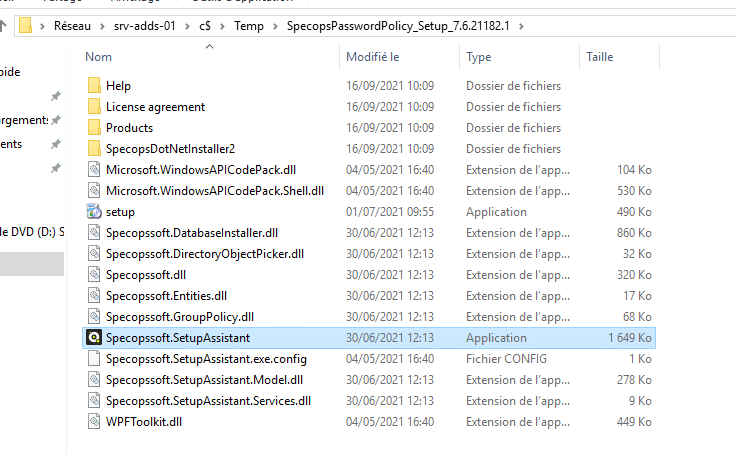736x454 pixels.
Task: Click the Specopssoft.SetupAssistant.Services.dll file icon
Action: (94, 401)
